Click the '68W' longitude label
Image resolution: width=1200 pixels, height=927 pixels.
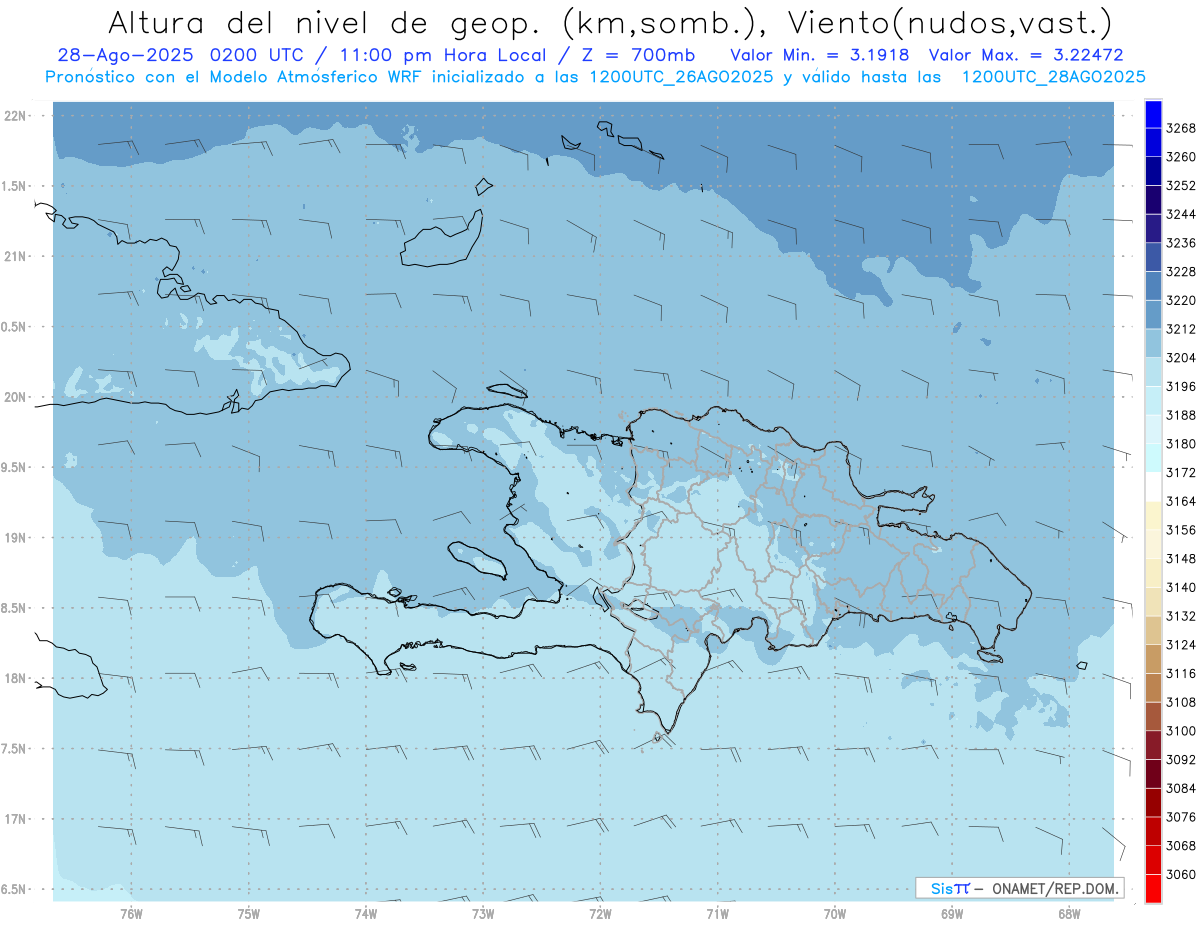(x=1069, y=913)
